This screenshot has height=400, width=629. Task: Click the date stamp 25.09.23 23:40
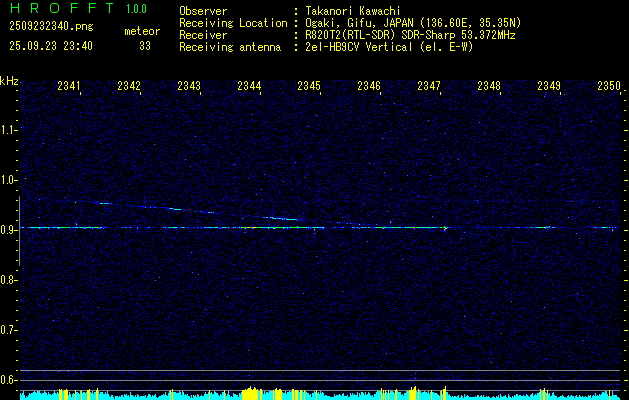[x=50, y=46]
